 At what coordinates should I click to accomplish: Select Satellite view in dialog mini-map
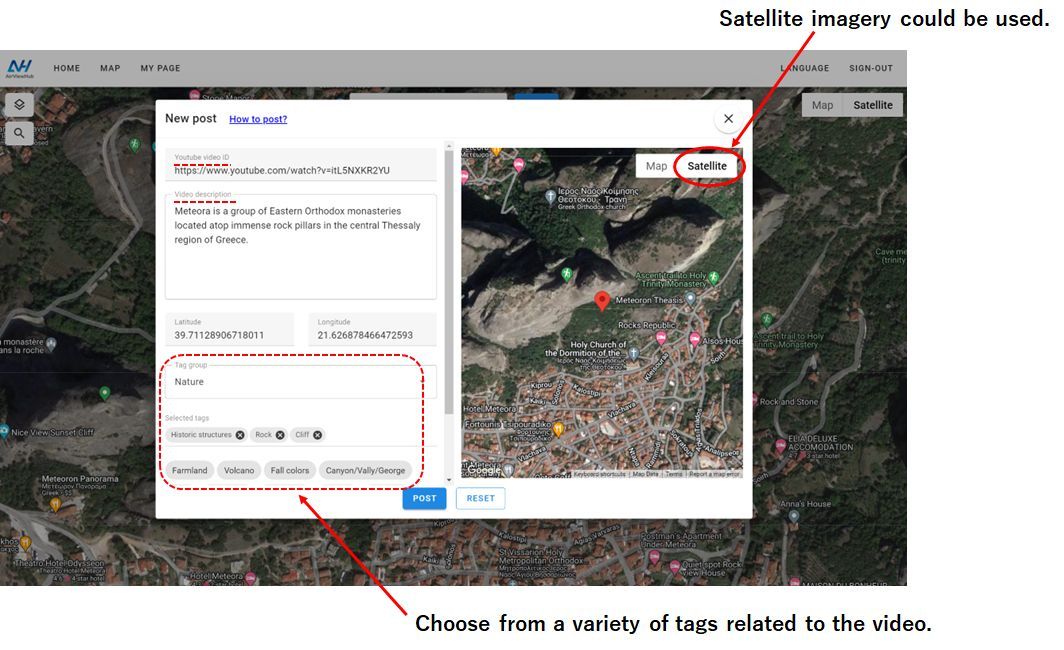(x=706, y=166)
